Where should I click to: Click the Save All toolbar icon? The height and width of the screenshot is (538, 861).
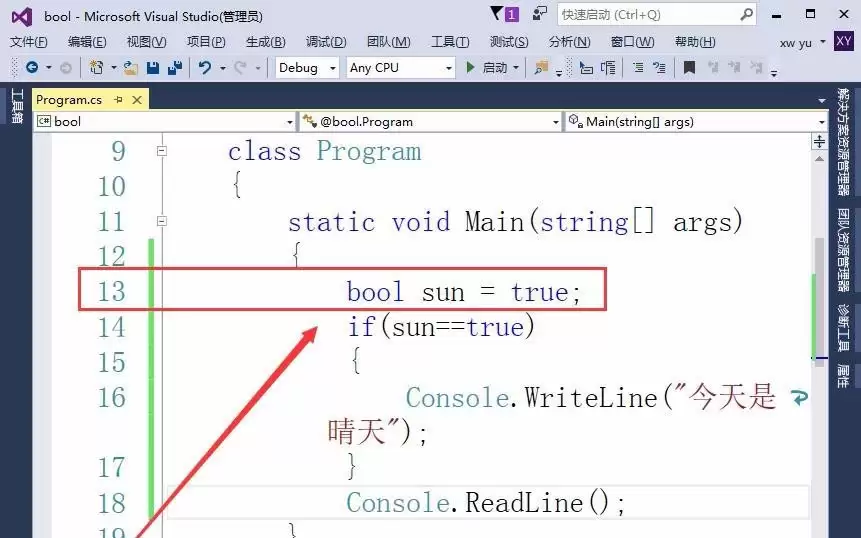[175, 68]
